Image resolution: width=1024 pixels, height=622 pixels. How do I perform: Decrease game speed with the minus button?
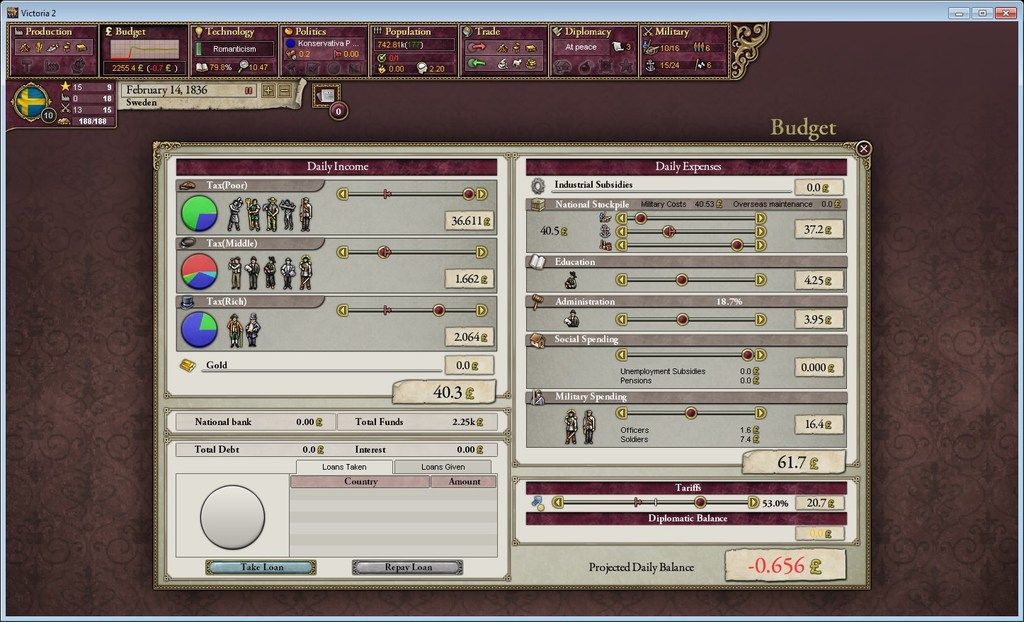click(285, 91)
